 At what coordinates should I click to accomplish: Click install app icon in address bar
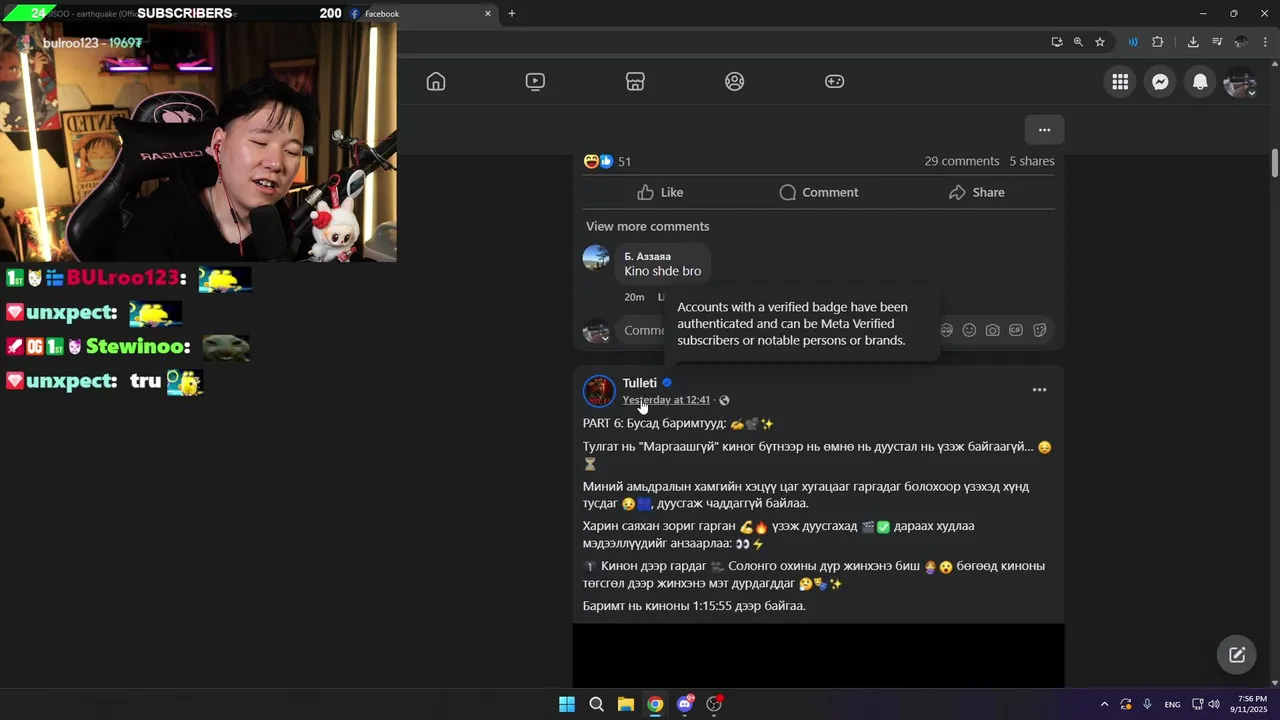[x=1057, y=42]
